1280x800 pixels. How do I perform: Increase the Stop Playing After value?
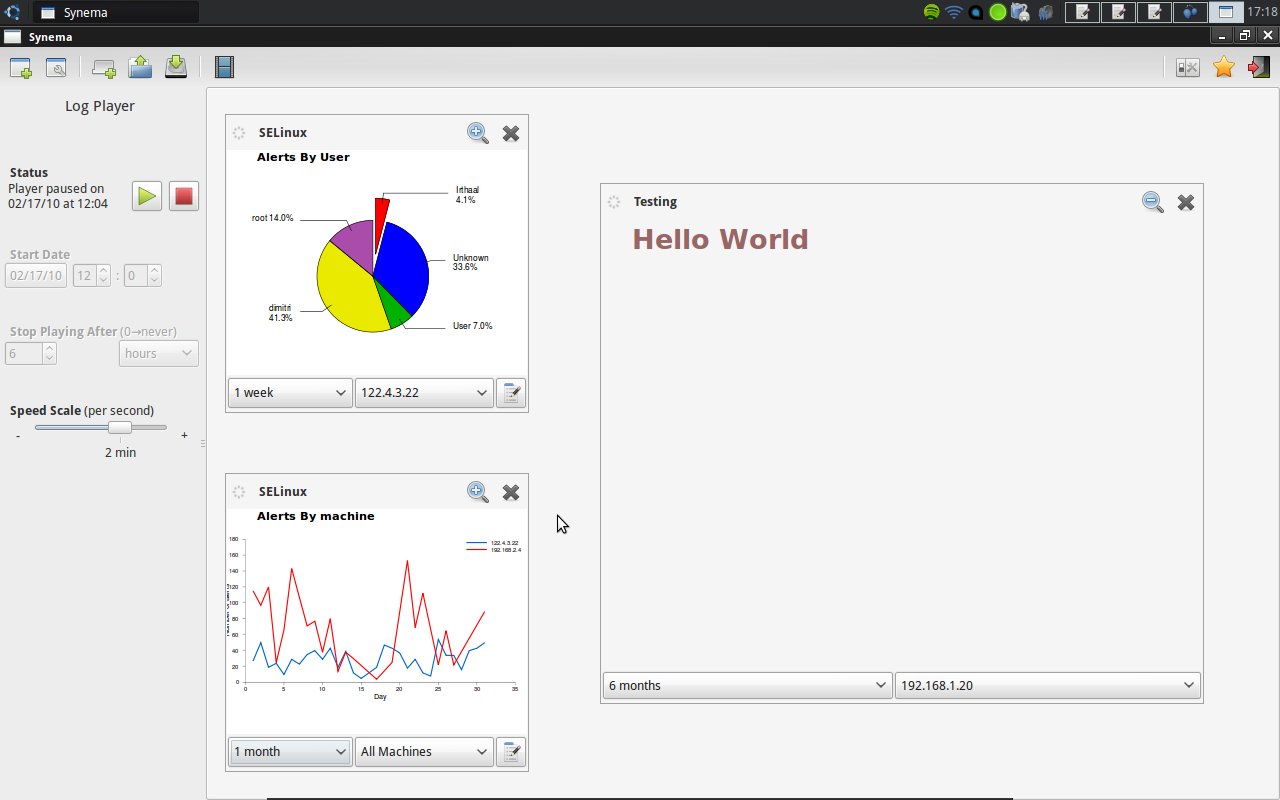point(49,348)
